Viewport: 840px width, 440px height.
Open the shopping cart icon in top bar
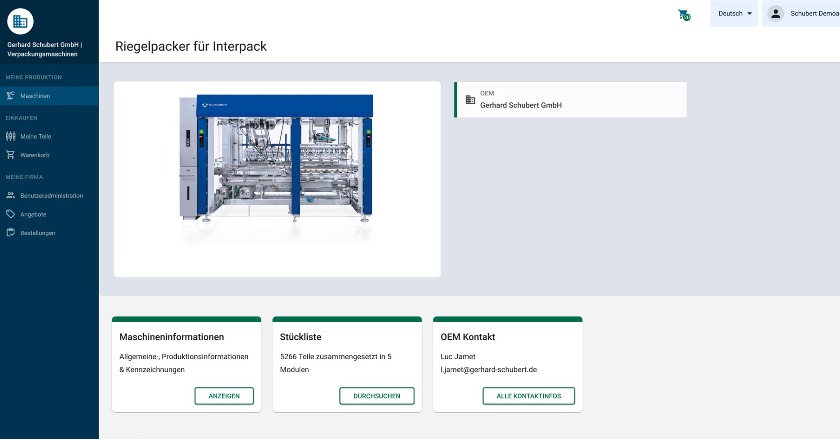click(684, 15)
